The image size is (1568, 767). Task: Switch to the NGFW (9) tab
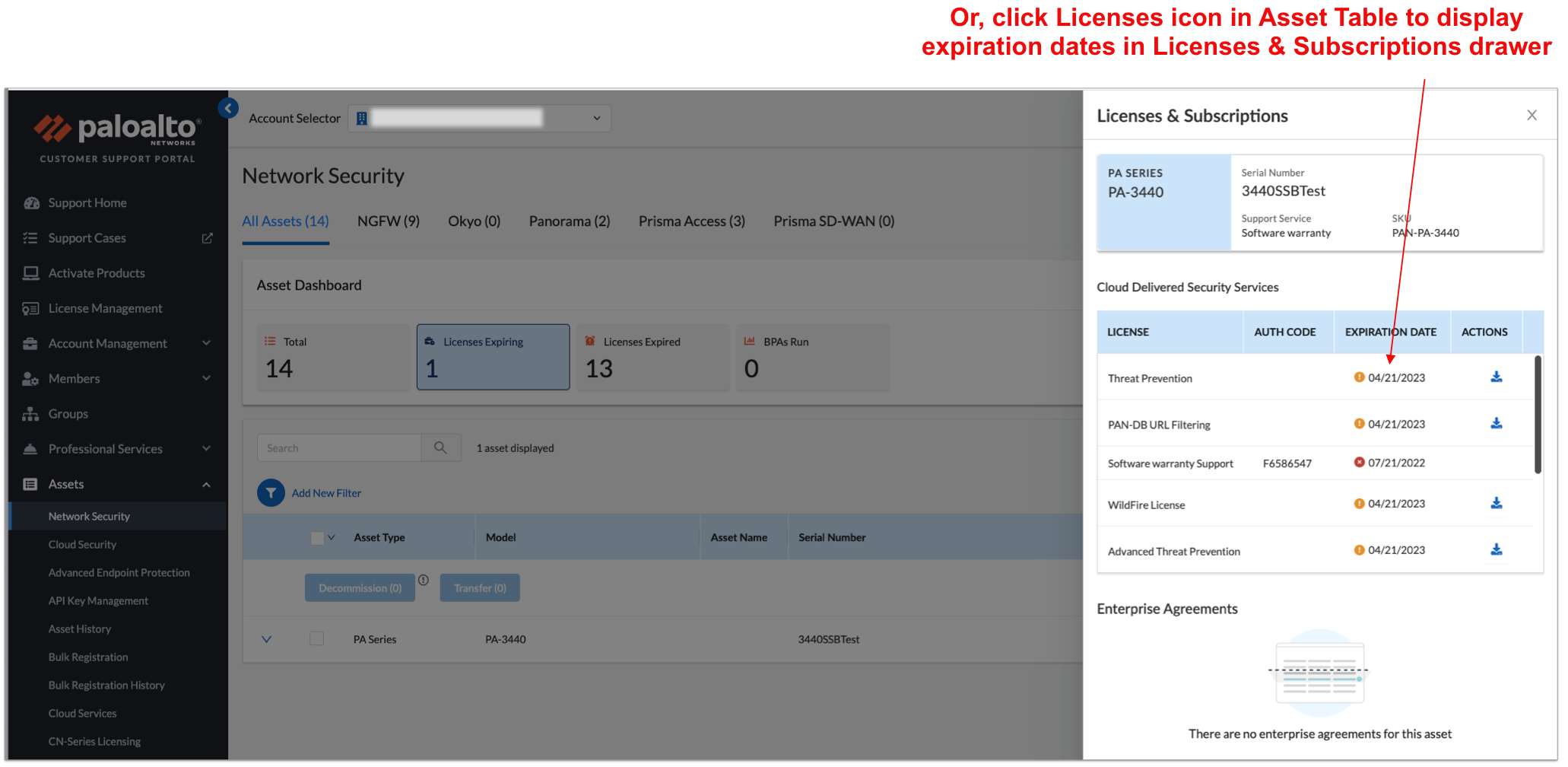[388, 221]
